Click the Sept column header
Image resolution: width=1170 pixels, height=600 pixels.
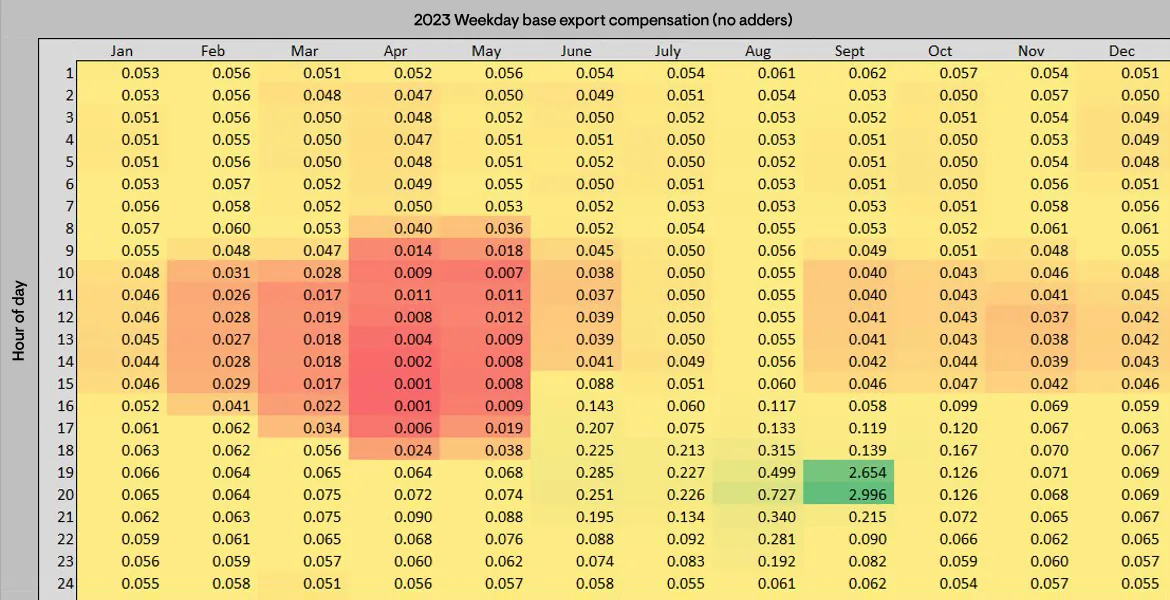tap(849, 51)
